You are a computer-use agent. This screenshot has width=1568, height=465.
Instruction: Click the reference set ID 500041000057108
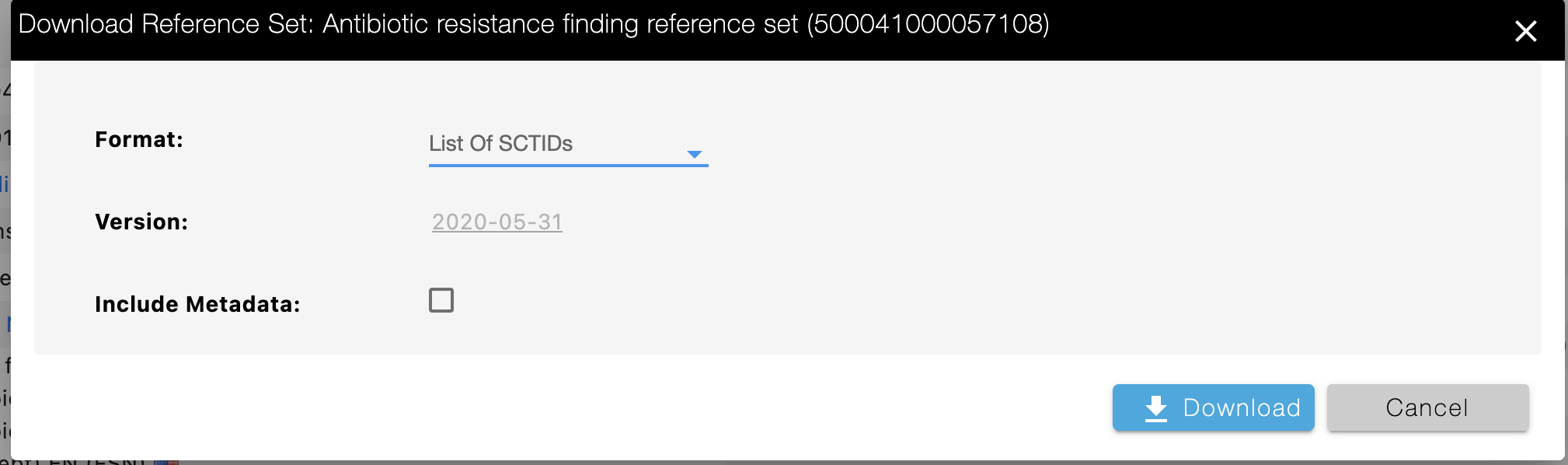coord(928,24)
